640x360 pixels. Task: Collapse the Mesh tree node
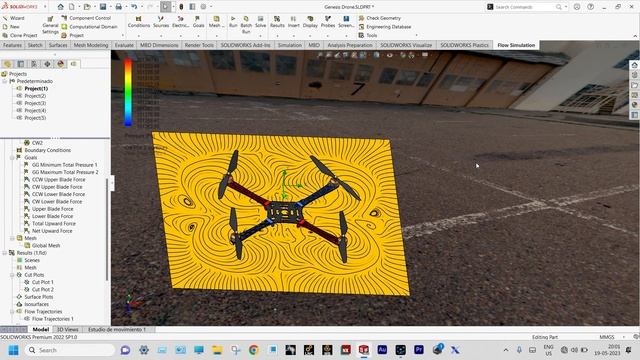pyautogui.click(x=12, y=238)
